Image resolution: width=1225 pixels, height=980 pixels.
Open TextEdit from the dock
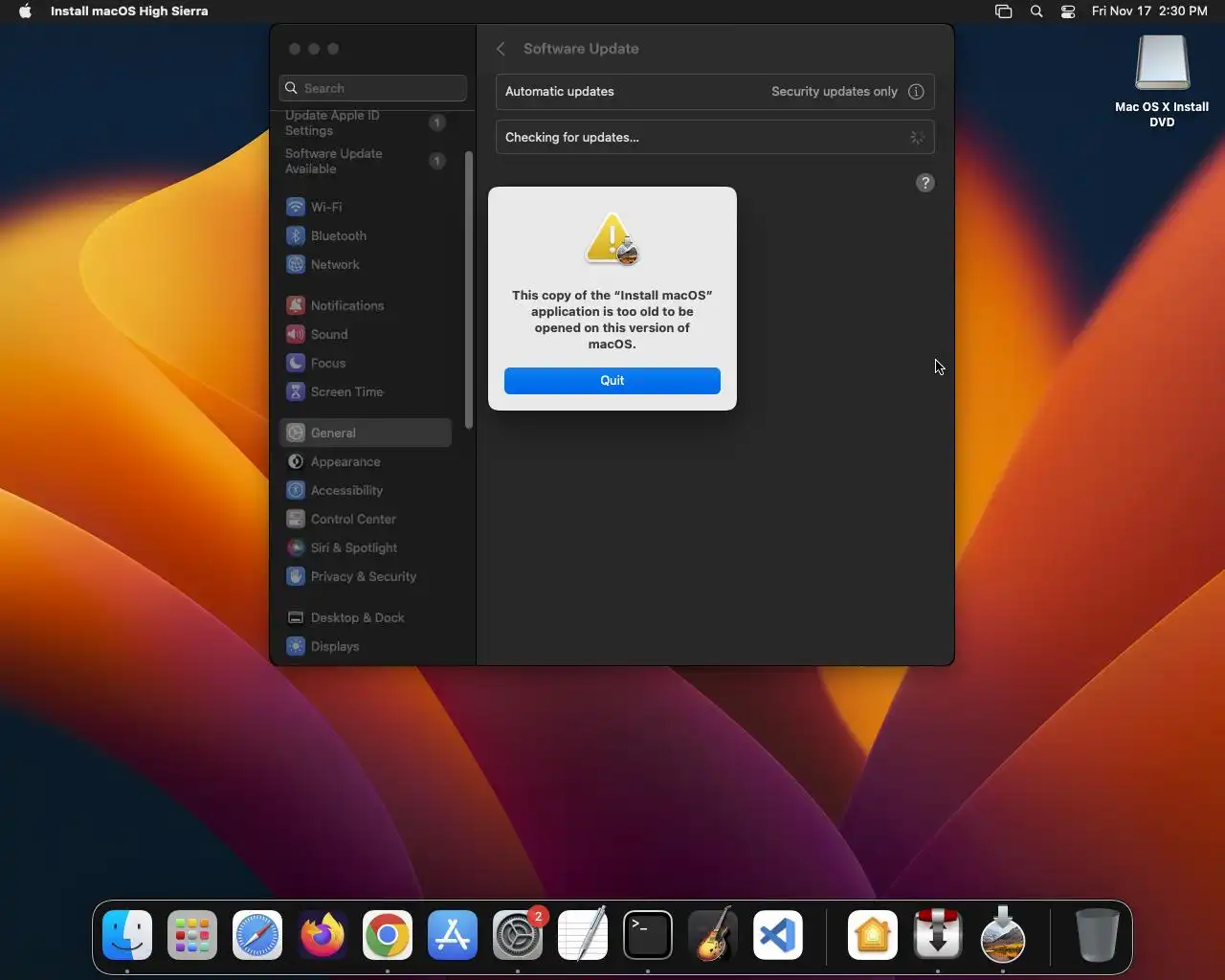(583, 935)
